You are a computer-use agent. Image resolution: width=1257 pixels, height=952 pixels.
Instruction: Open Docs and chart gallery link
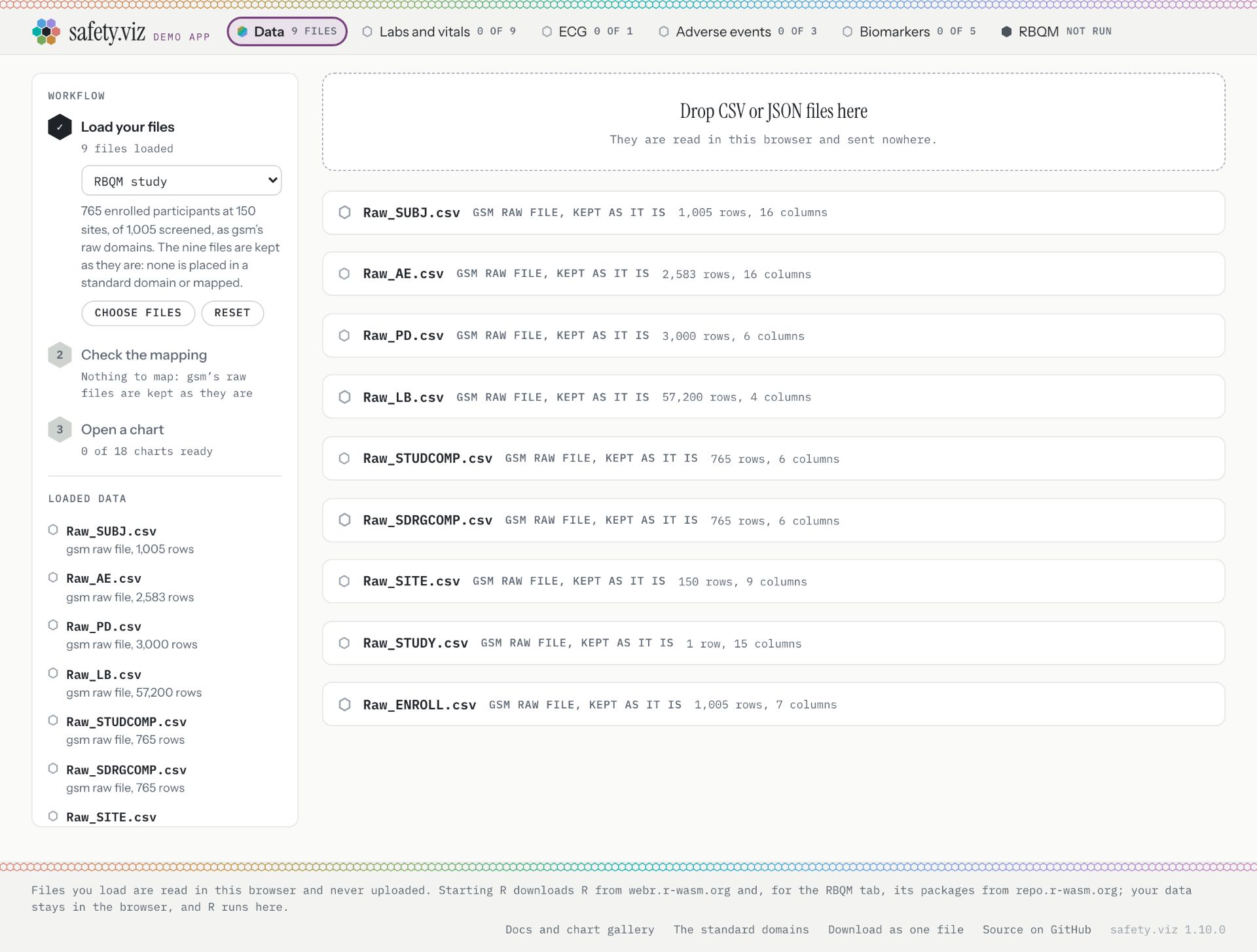click(579, 930)
